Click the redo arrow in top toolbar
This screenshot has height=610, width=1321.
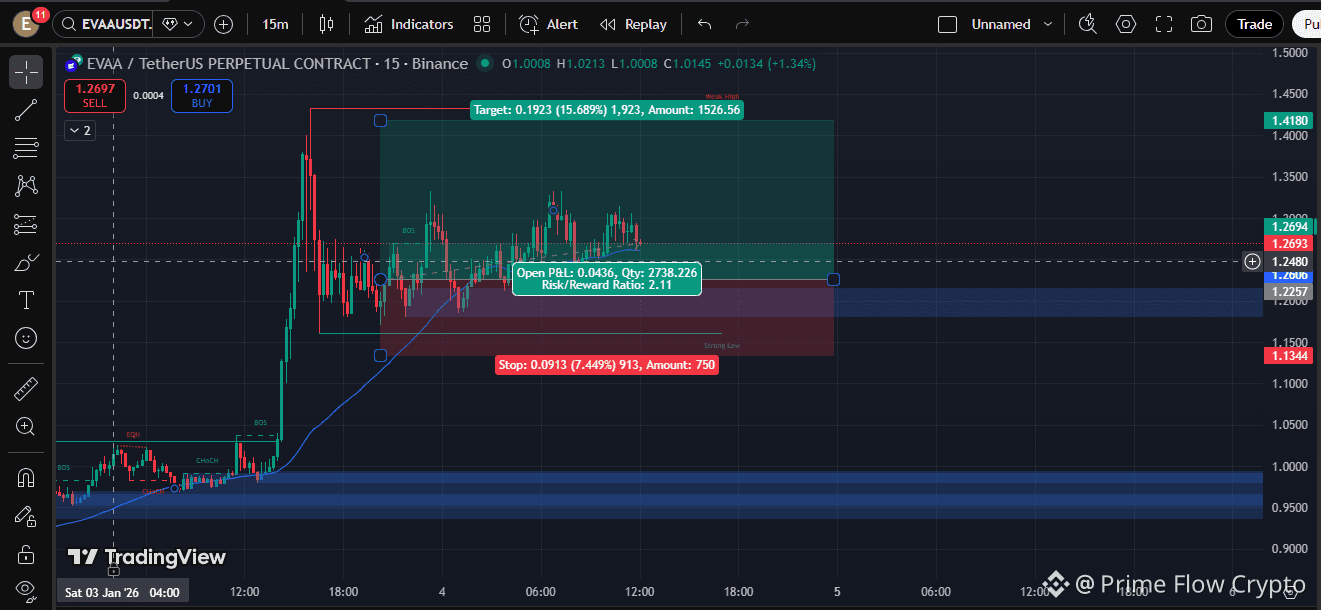coord(742,24)
